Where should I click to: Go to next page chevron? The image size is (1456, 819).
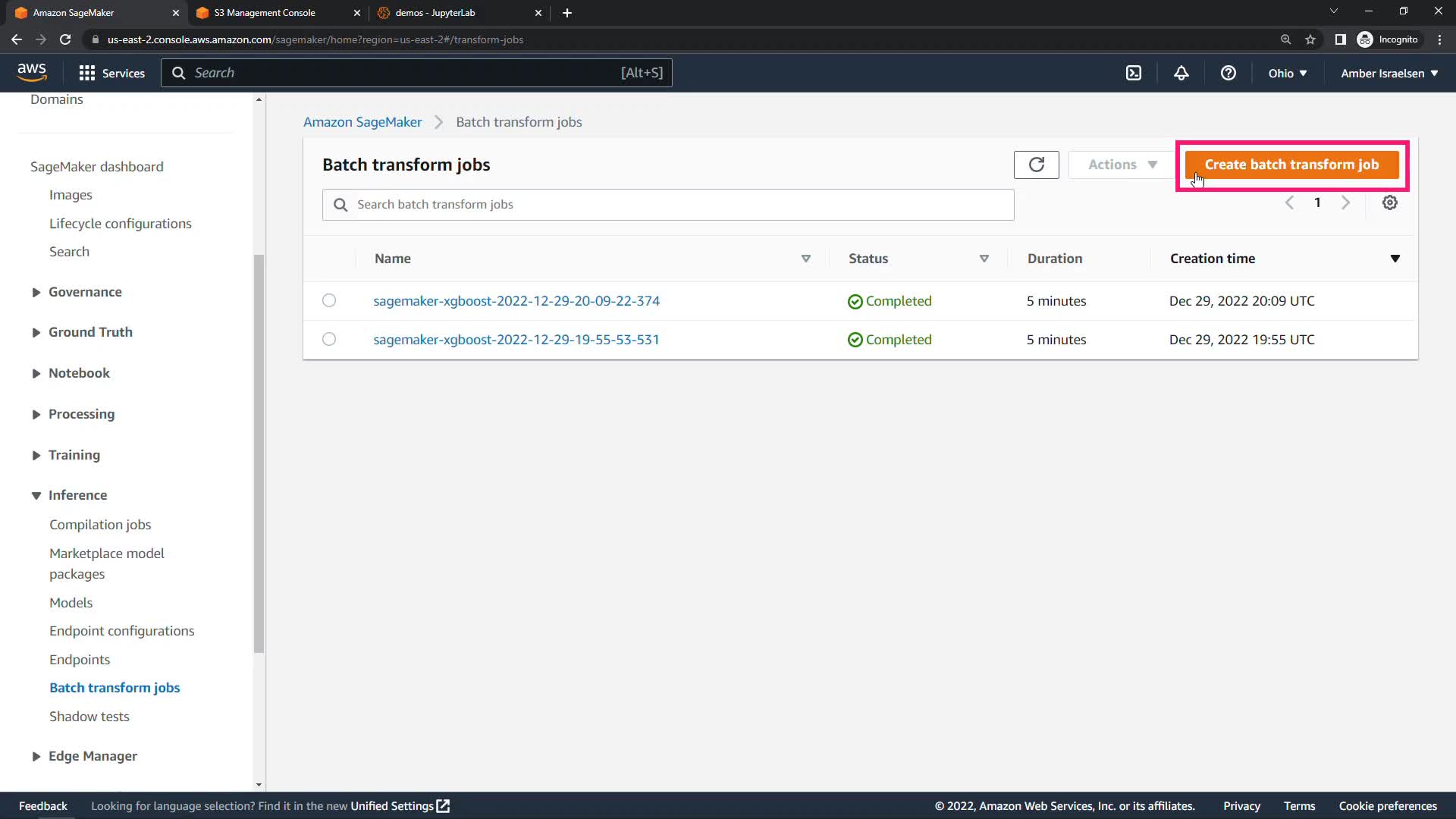click(1345, 202)
